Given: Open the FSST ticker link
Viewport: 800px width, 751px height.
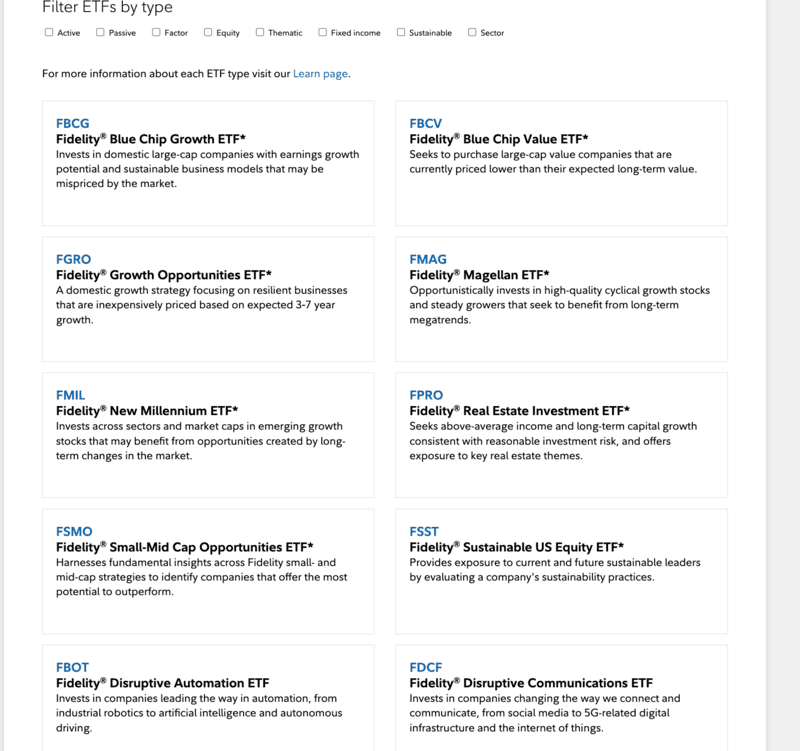Looking at the screenshot, I should coord(424,532).
